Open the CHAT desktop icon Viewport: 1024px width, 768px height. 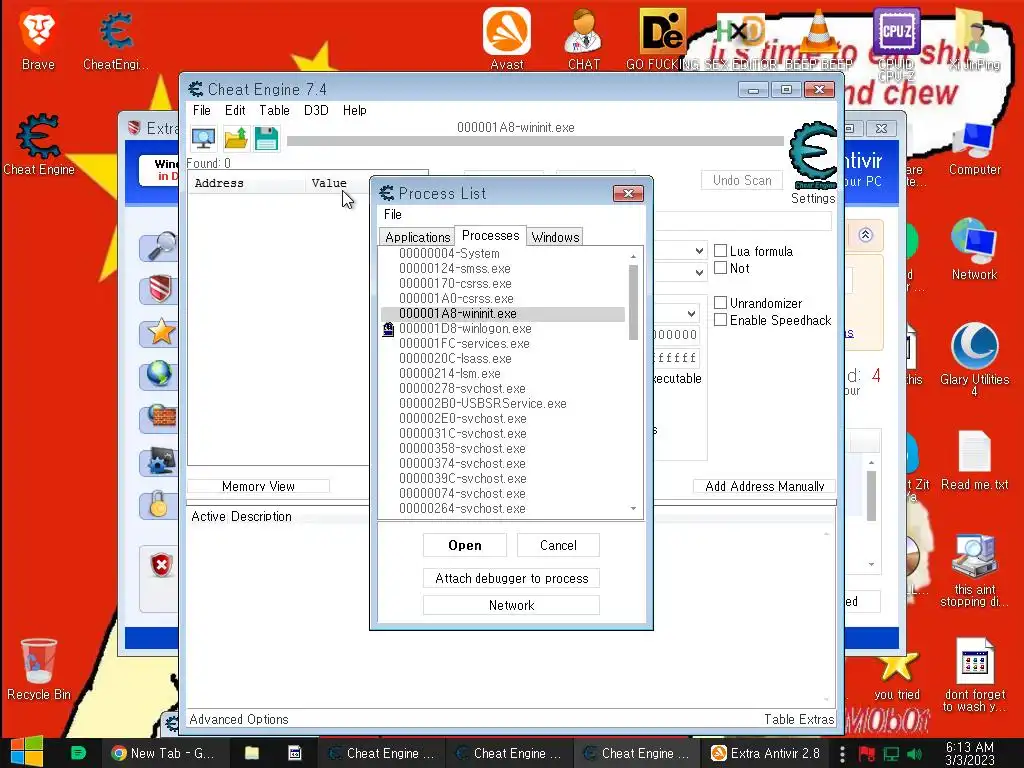click(x=584, y=39)
